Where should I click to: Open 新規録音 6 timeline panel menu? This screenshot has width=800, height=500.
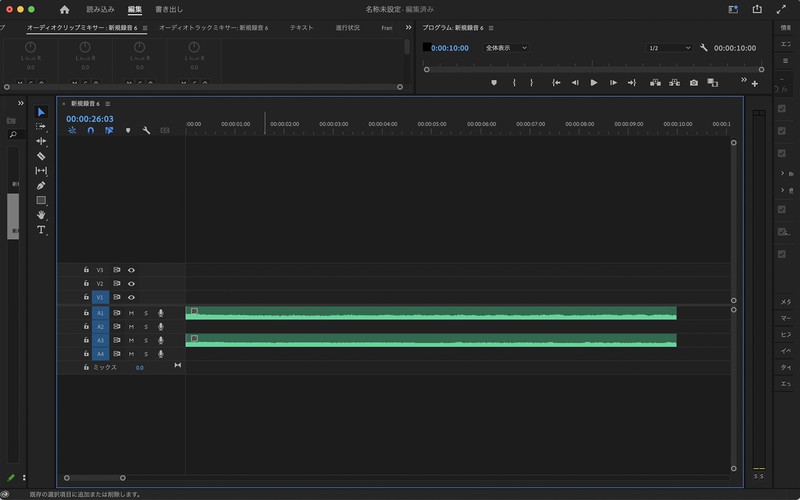[x=108, y=104]
